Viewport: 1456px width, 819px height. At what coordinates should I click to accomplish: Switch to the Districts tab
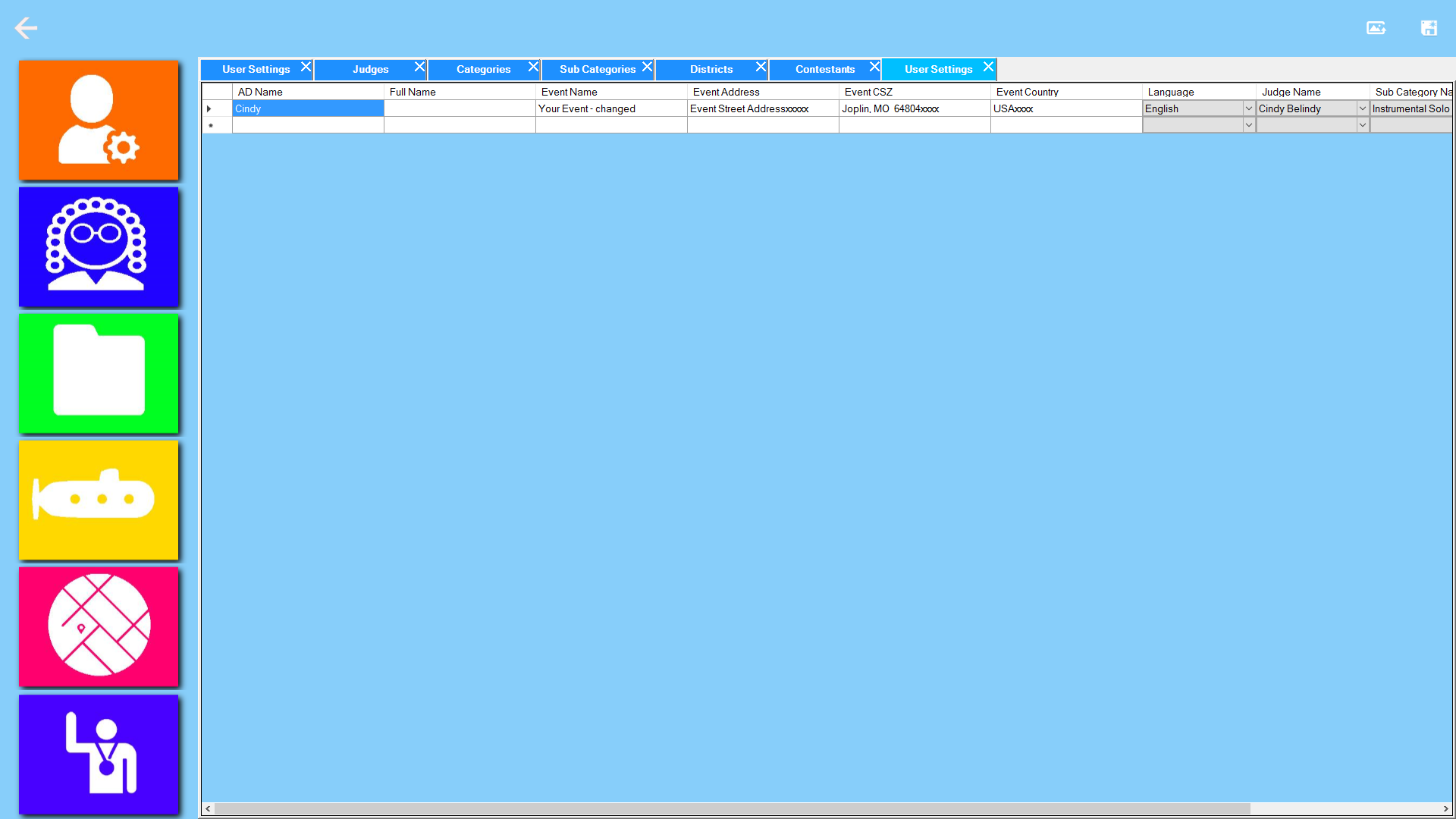pos(710,68)
